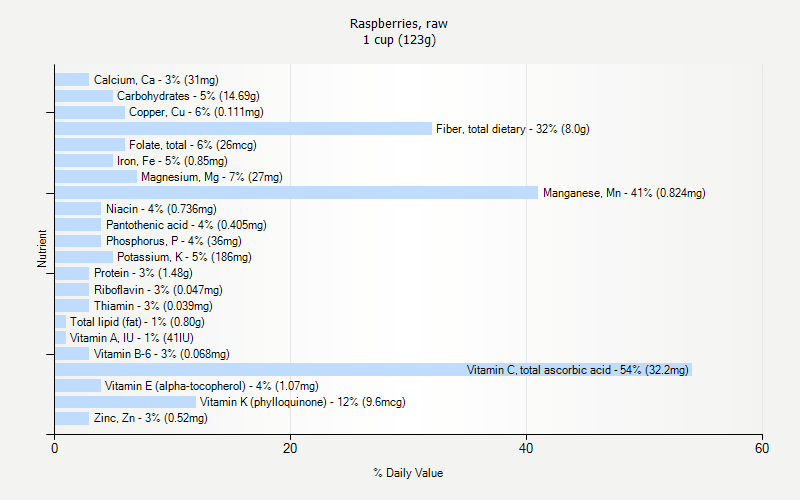Image resolution: width=800 pixels, height=500 pixels.
Task: Click the Iron bar in the chart
Action: point(84,161)
